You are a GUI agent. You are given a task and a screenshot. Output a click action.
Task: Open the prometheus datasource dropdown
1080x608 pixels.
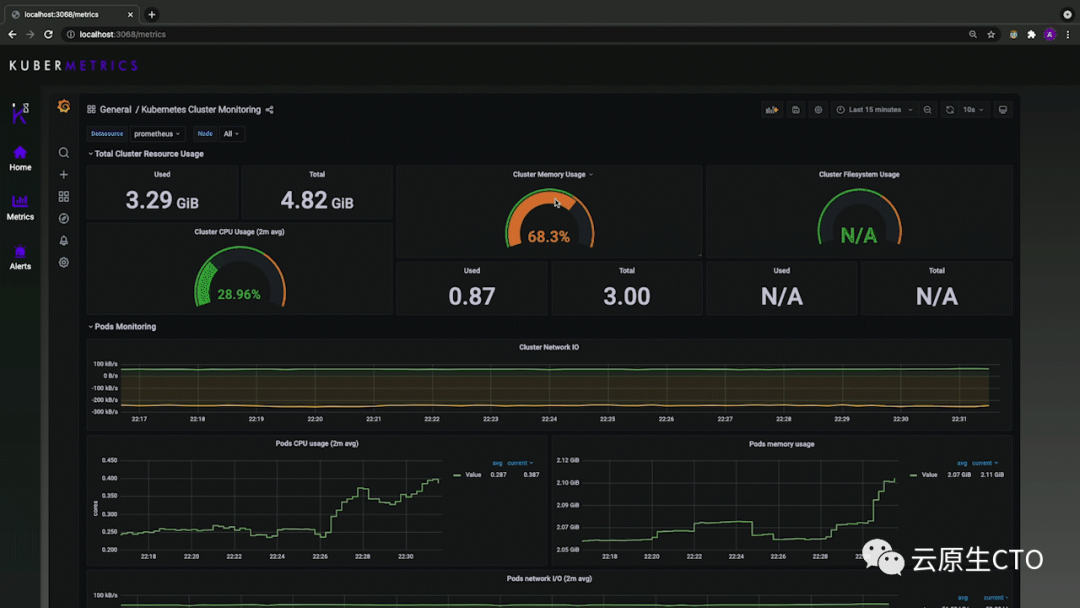(157, 134)
